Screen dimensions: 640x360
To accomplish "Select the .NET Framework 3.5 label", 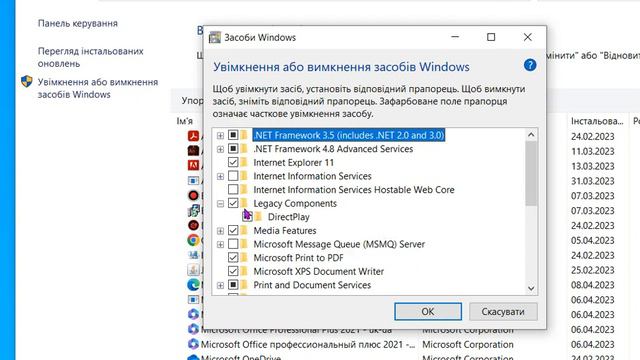I will [349, 135].
